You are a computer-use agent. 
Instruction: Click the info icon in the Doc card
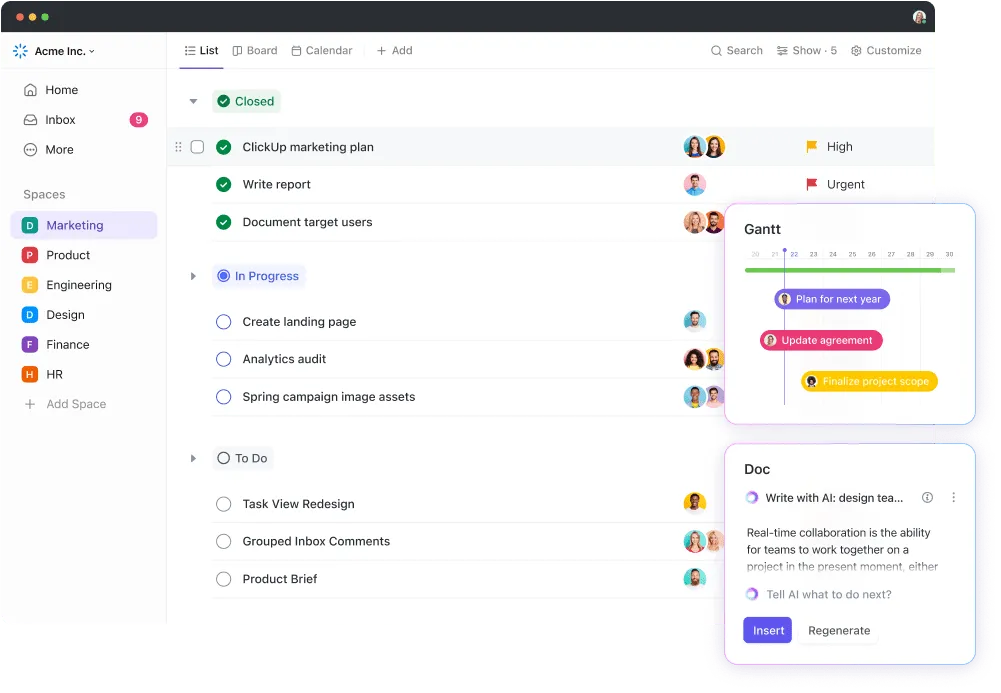click(x=927, y=498)
